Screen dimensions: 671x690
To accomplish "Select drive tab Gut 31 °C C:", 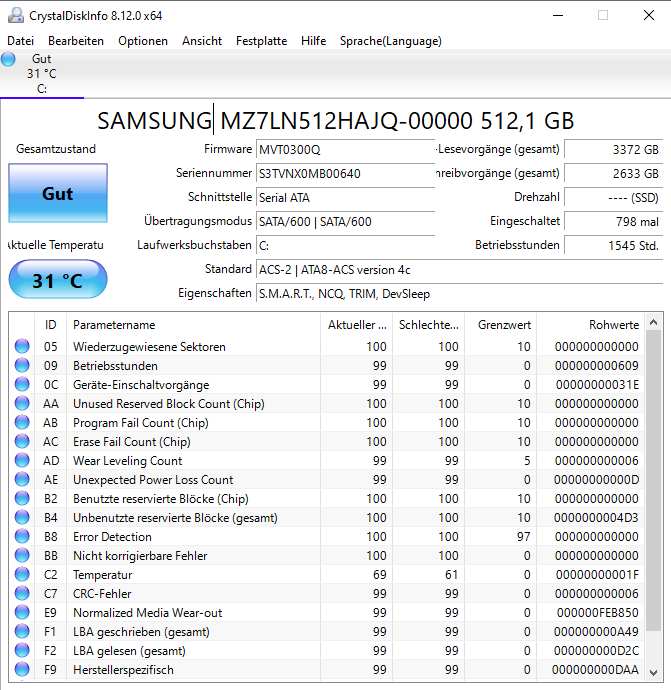I will click(42, 74).
